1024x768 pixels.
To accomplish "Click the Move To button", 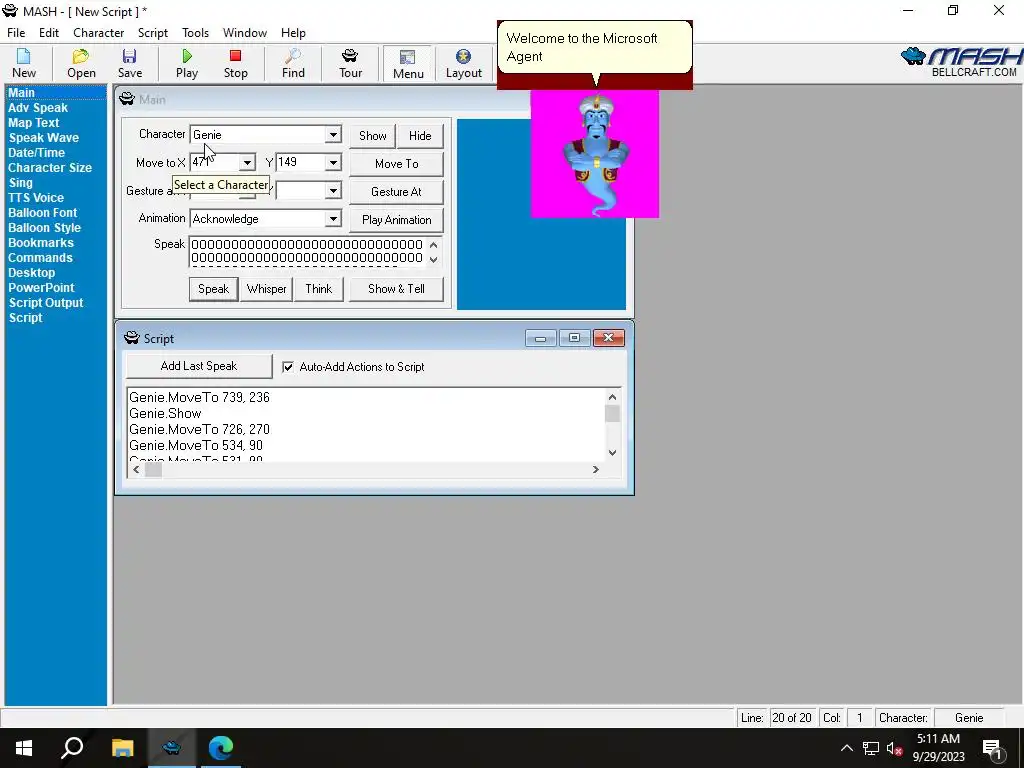I will tap(396, 164).
